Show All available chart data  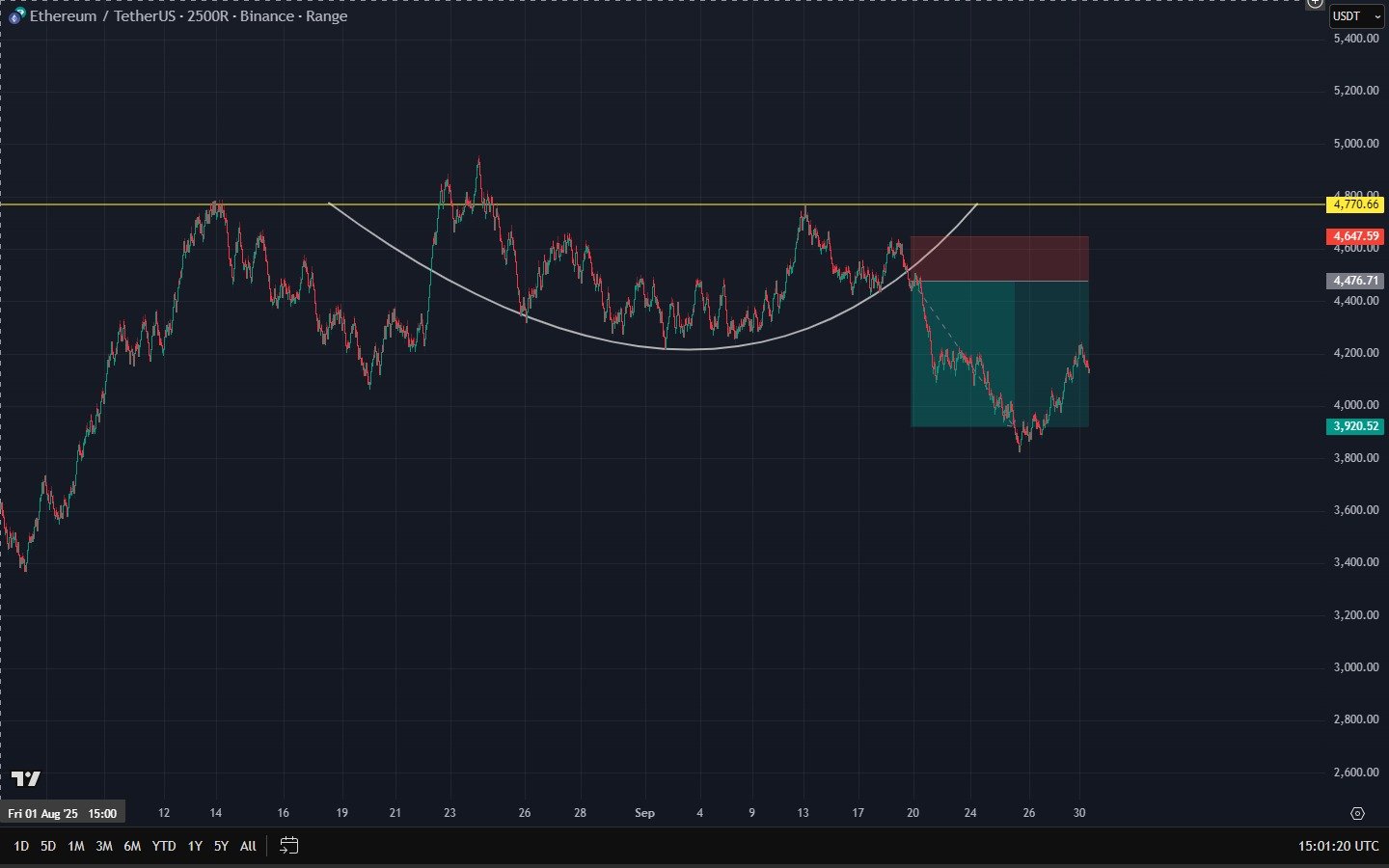point(248,846)
